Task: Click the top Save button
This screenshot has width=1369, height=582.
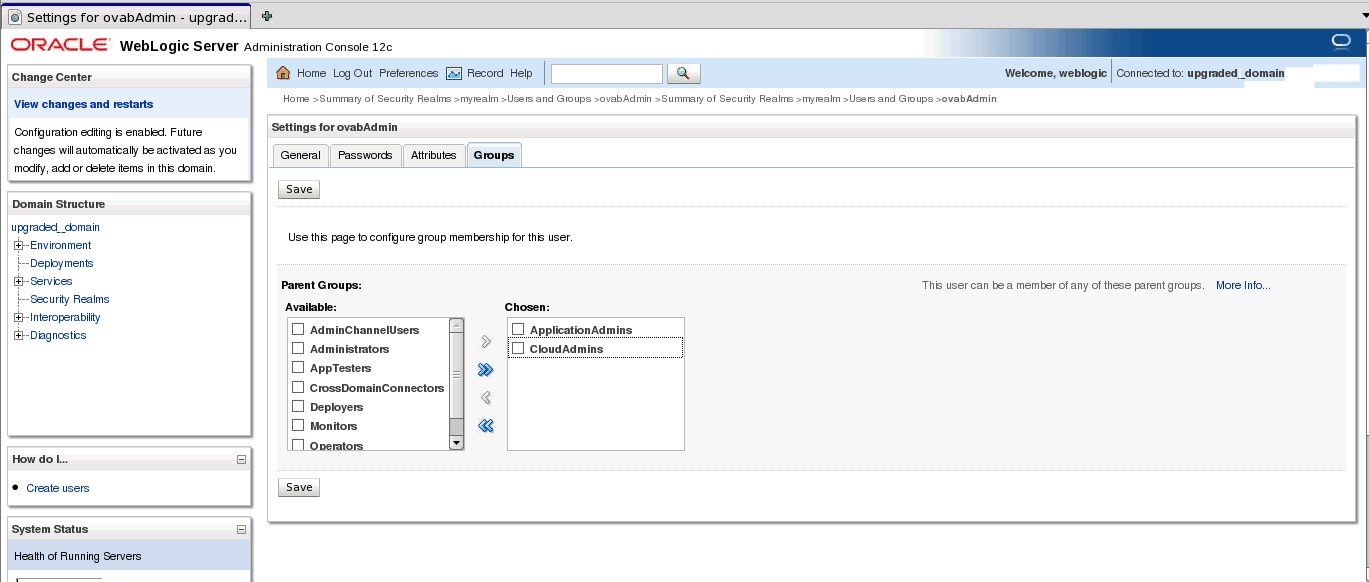Action: (299, 189)
